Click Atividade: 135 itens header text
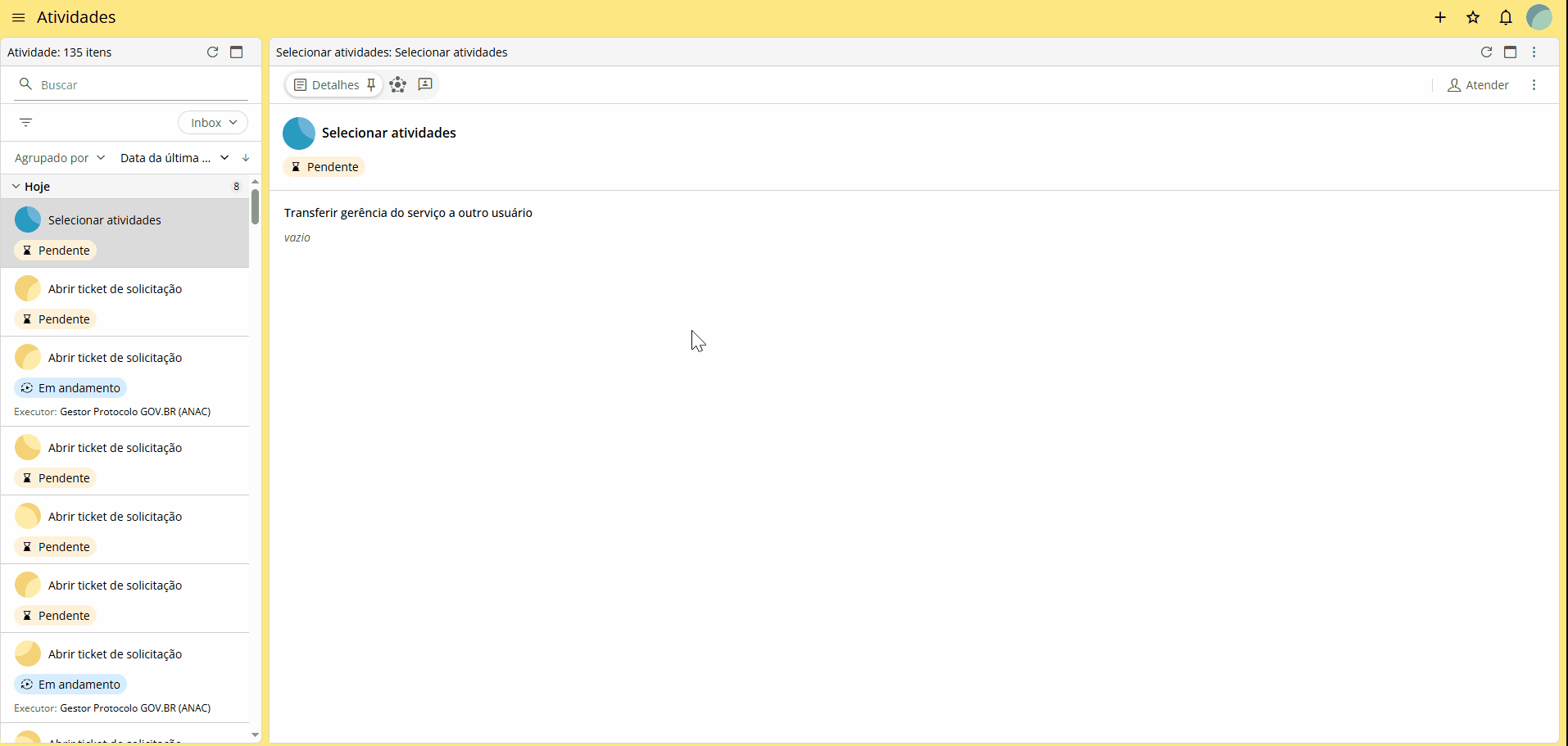The image size is (1568, 746). tap(60, 52)
